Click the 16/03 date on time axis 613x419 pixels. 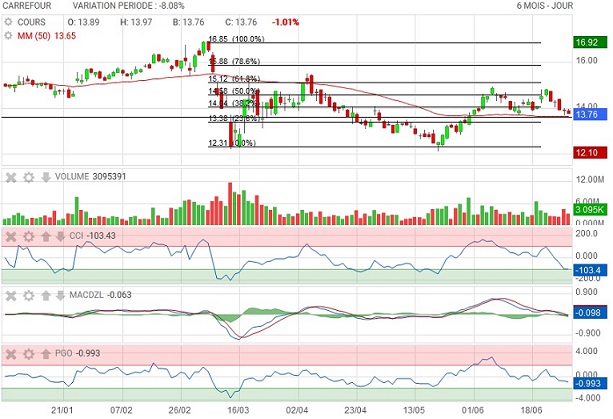[x=238, y=410]
